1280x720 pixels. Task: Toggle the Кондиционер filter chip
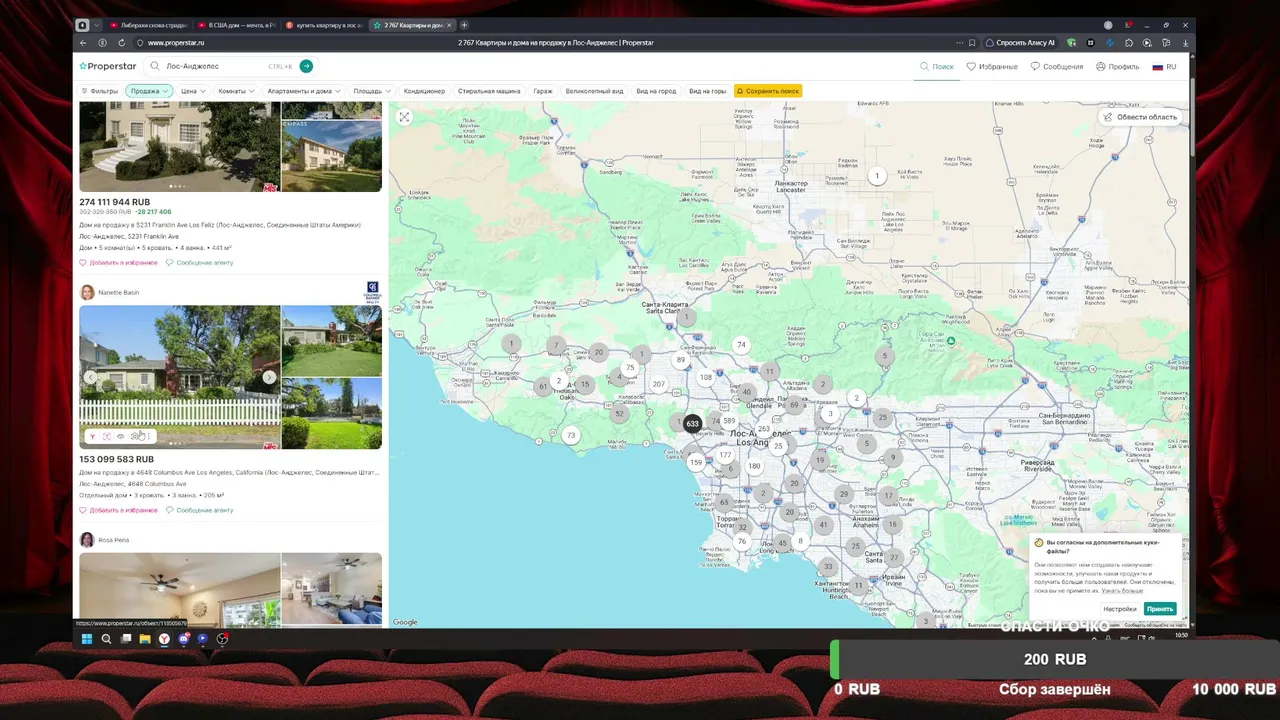425,91
